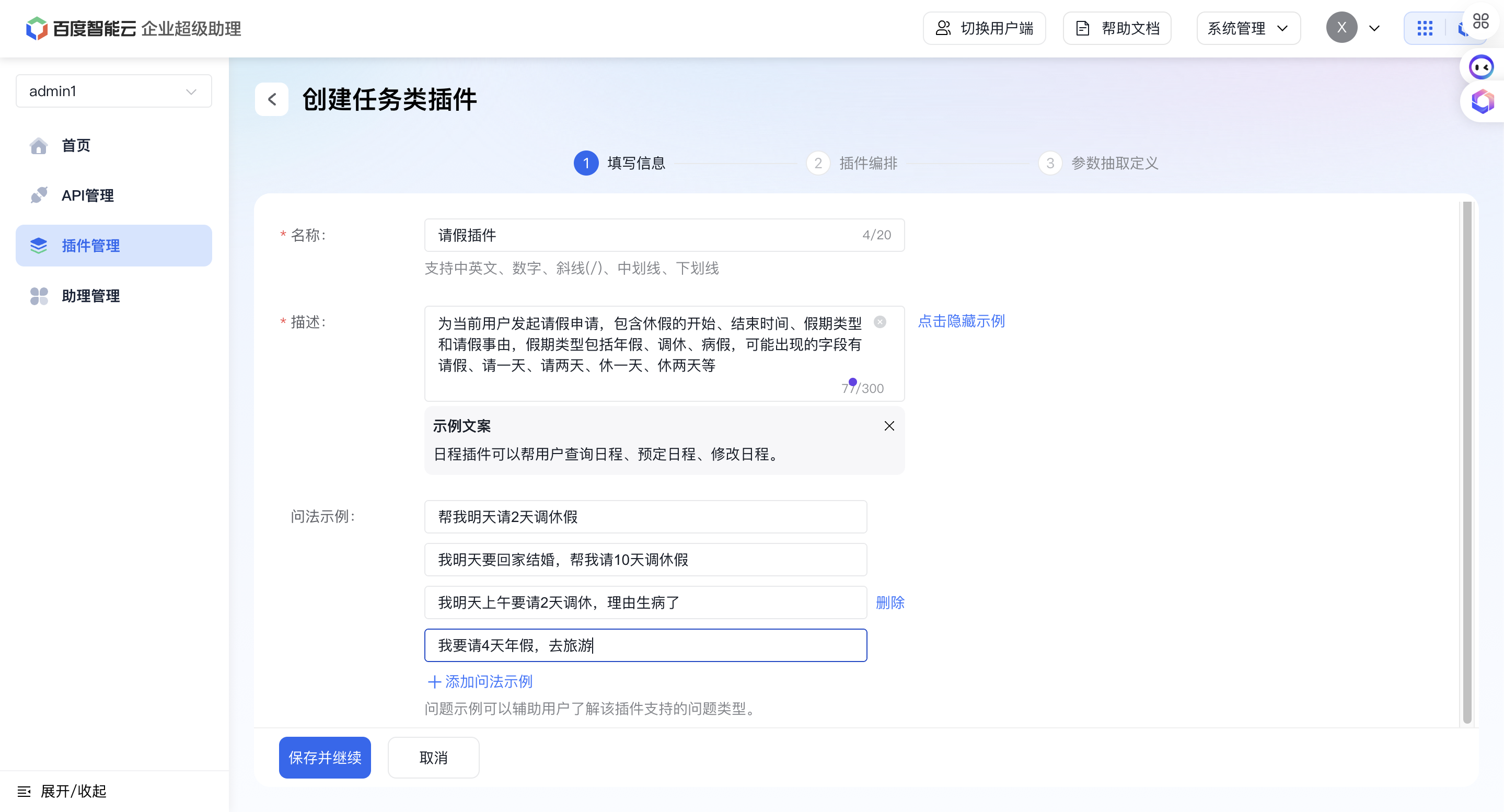Screen dimensions: 1504x812
Task: Click the 插件管理 layers icon
Action: tap(39, 246)
